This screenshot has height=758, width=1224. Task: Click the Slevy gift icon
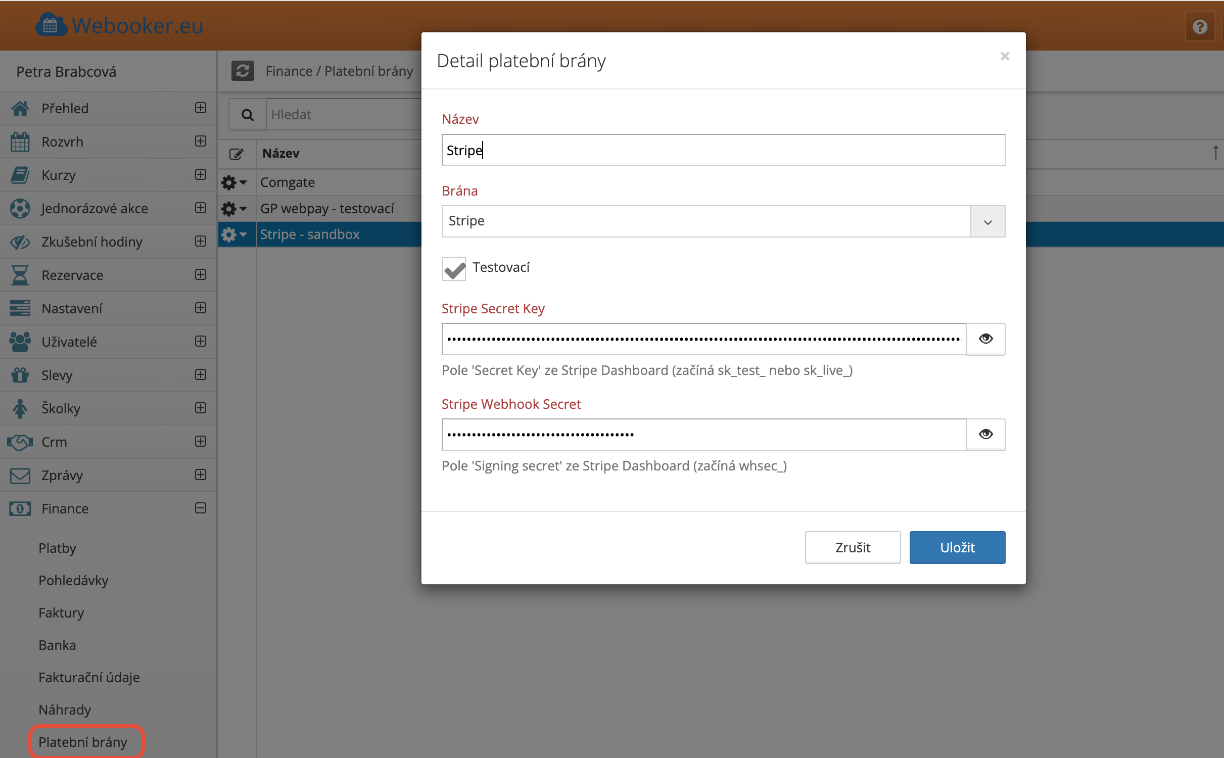pos(20,376)
